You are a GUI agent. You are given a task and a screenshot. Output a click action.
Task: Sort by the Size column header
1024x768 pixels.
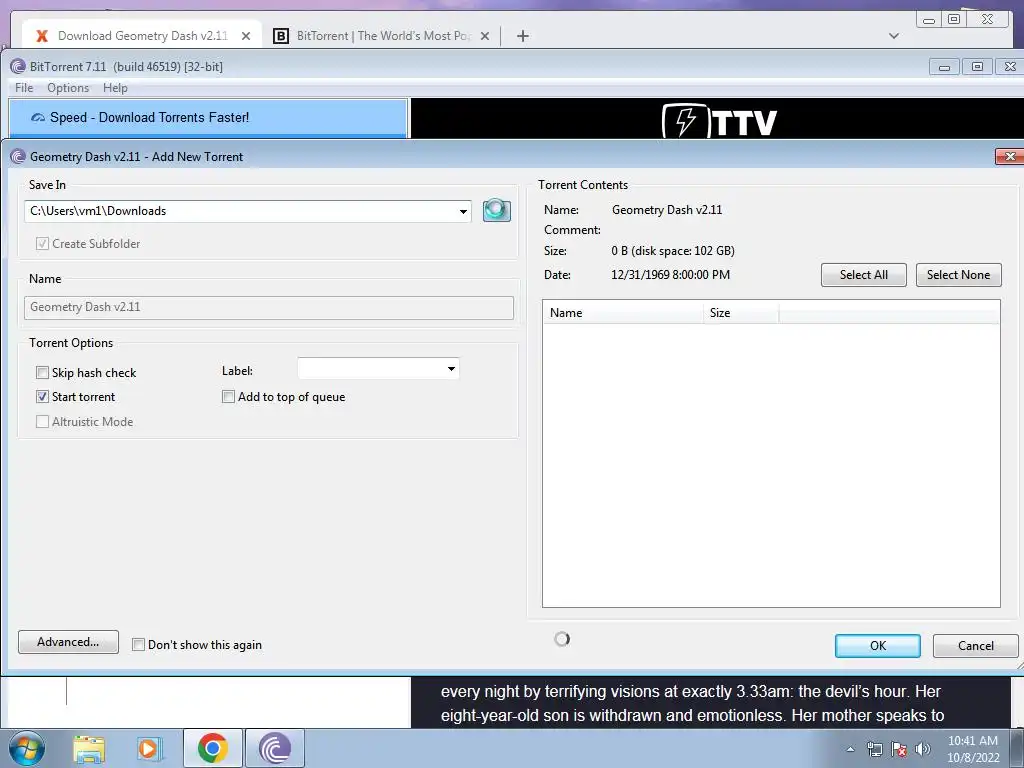coord(741,313)
